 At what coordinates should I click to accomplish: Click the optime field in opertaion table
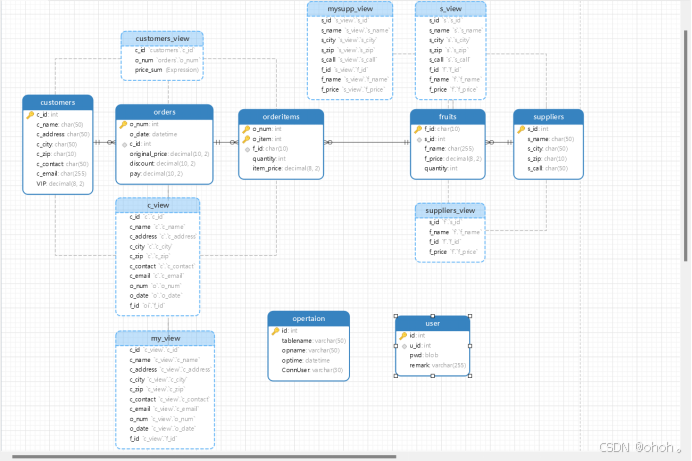(306, 360)
